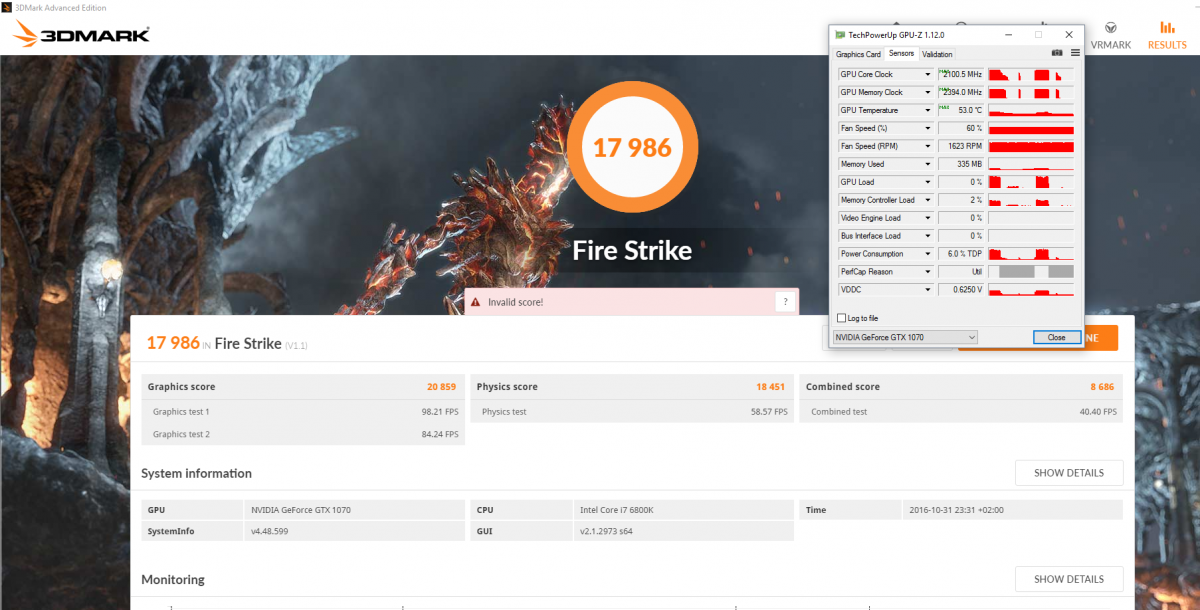Click the GPU-Z title bar app icon

point(840,34)
